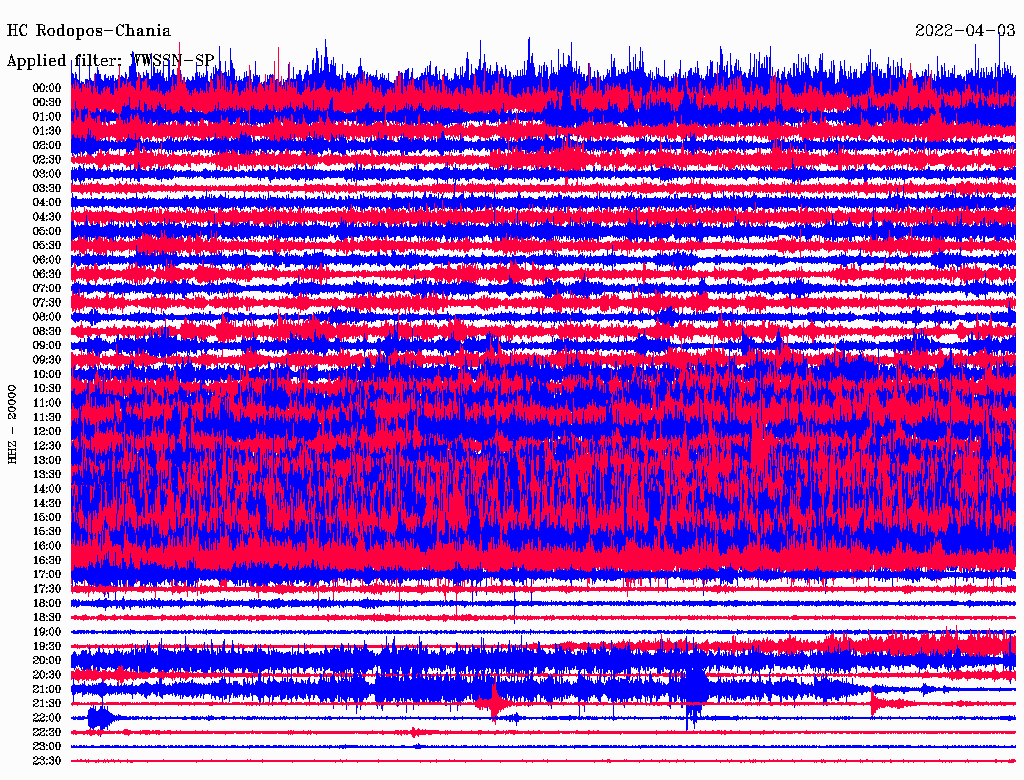Viewport: 1024px width, 780px height.
Task: Click the '14:30' time label
Action: tap(47, 504)
